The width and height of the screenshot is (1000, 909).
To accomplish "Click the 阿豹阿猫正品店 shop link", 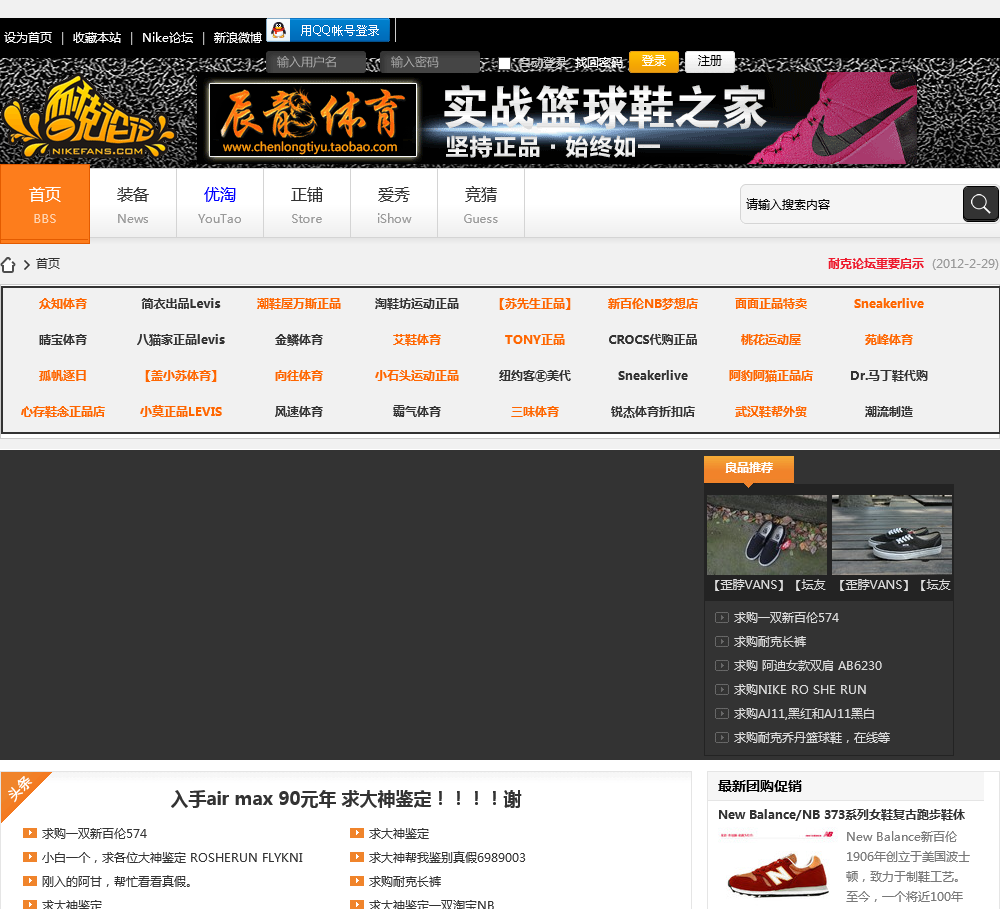I will [770, 376].
